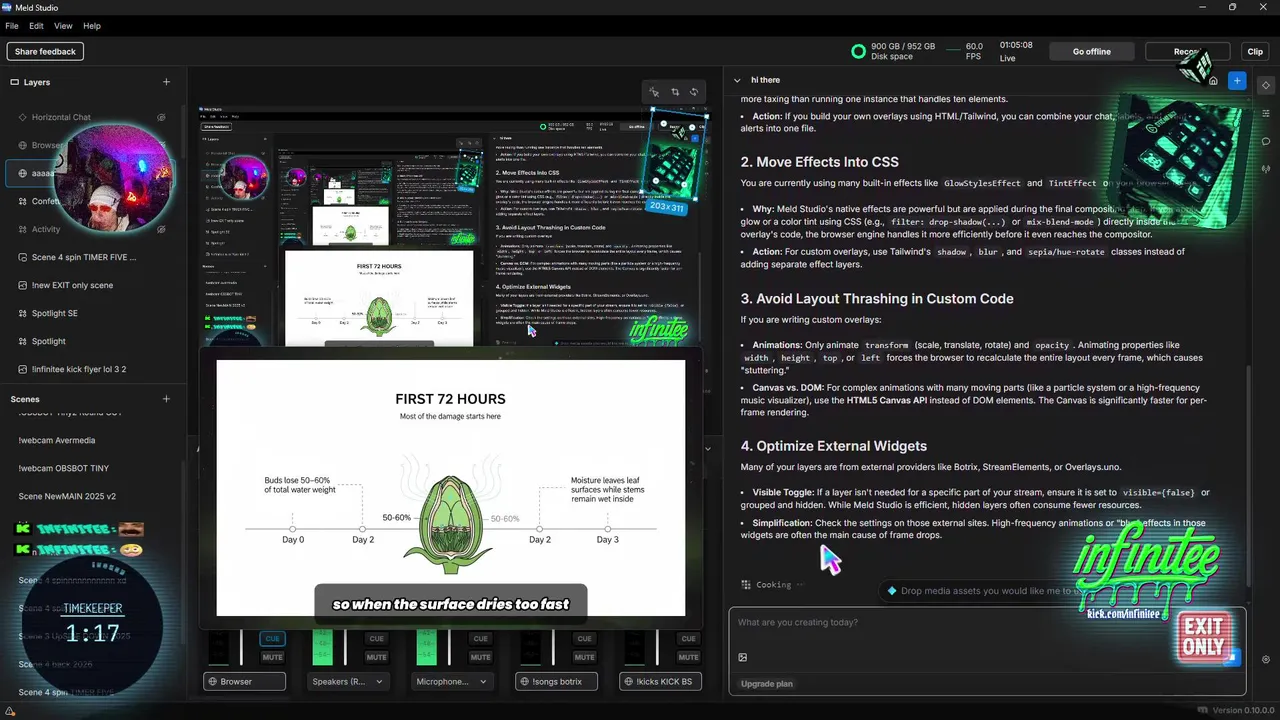Viewport: 1280px width, 720px height.
Task: Mute the Browser audio channel
Action: pos(272,657)
